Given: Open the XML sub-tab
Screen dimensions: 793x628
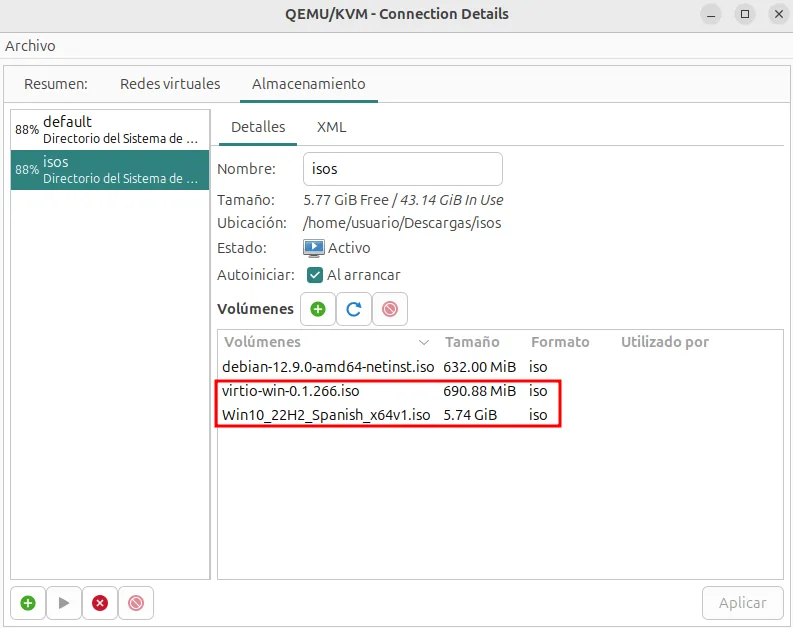Looking at the screenshot, I should click(x=331, y=127).
